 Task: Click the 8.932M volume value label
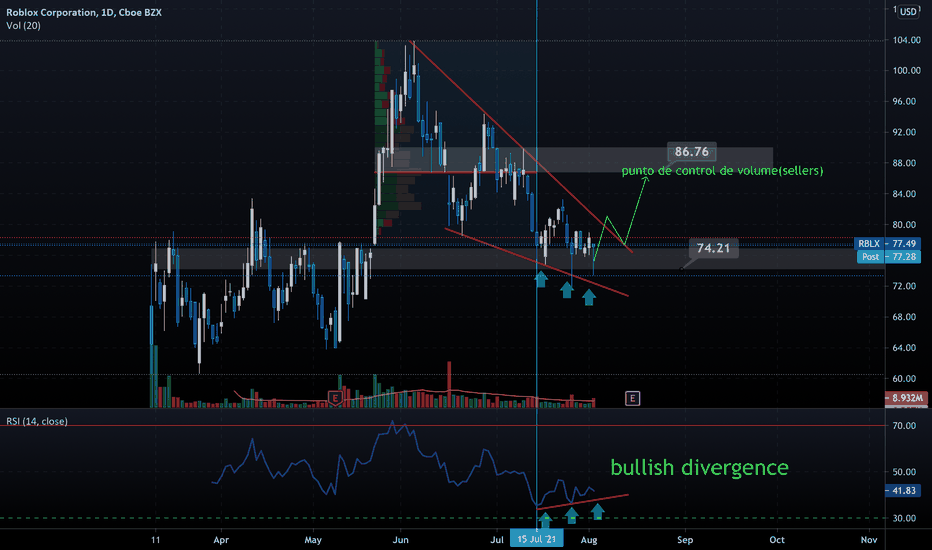(x=906, y=398)
